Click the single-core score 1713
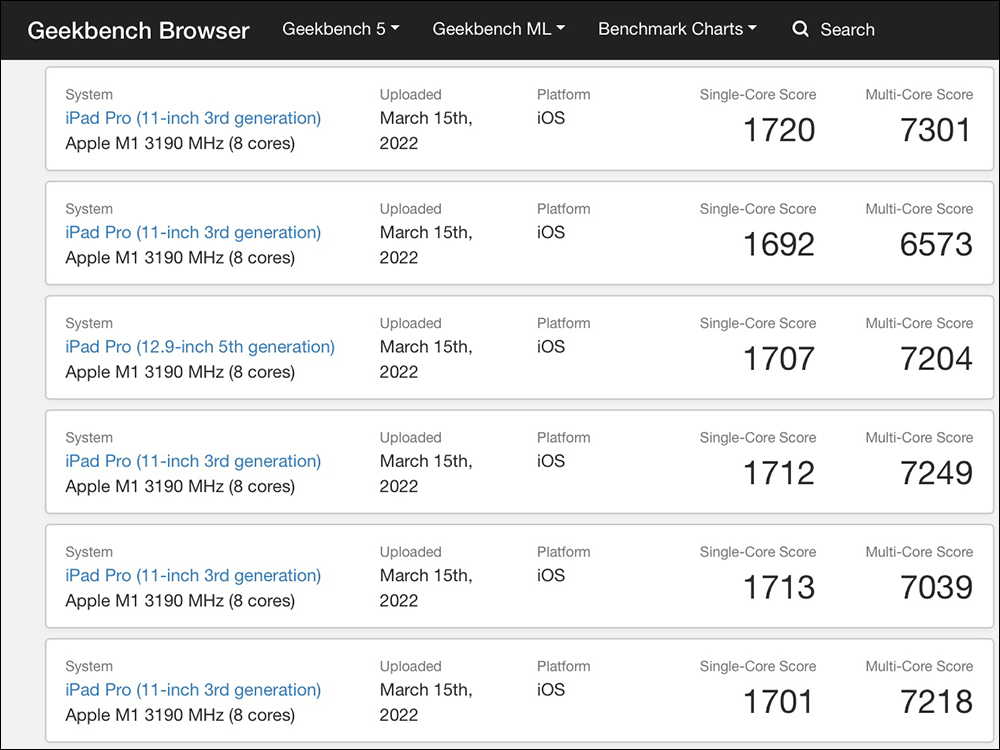This screenshot has width=1000, height=750. pos(779,587)
